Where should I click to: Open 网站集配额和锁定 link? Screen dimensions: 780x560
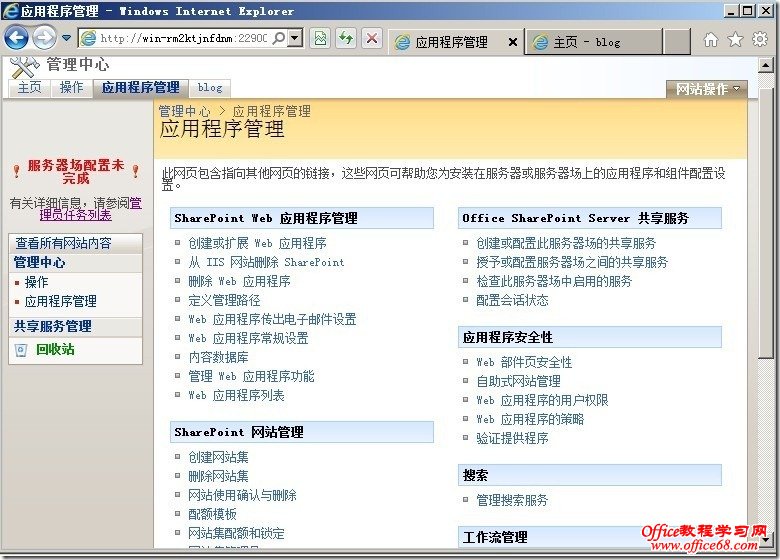point(236,533)
